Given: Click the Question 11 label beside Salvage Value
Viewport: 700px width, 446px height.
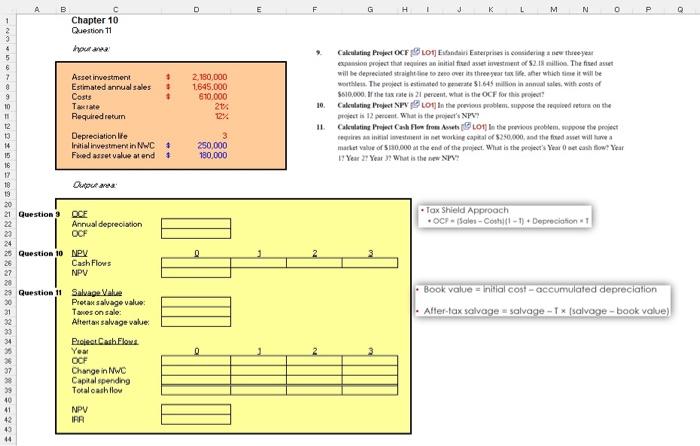Looking at the screenshot, I should tap(40, 292).
